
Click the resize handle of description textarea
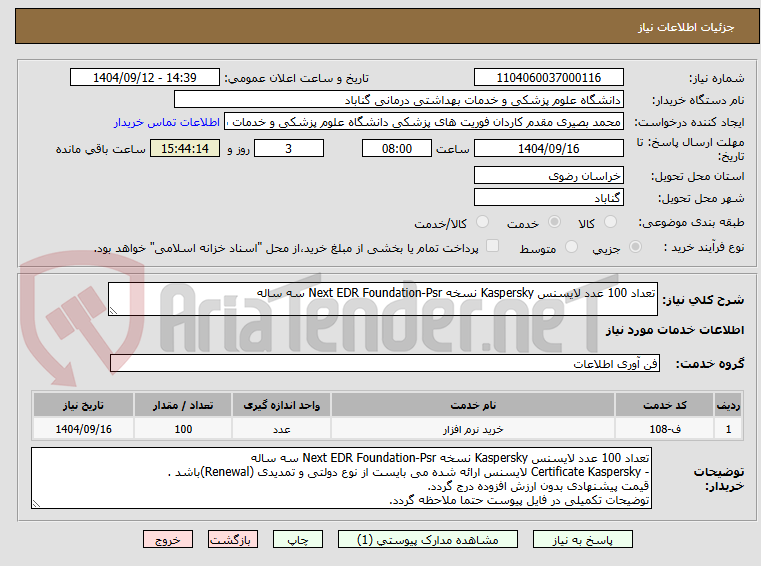[113, 311]
